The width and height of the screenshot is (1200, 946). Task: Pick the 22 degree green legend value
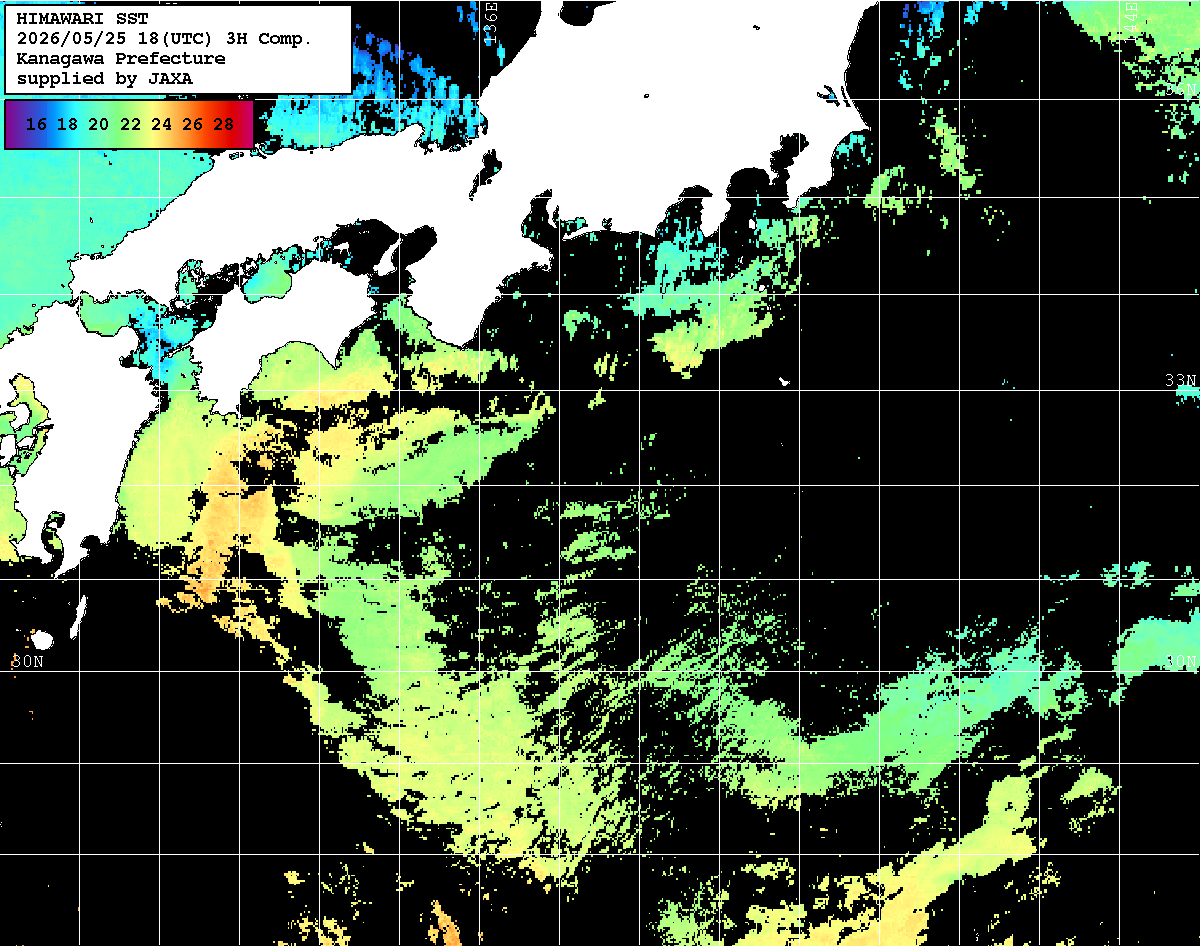[130, 125]
